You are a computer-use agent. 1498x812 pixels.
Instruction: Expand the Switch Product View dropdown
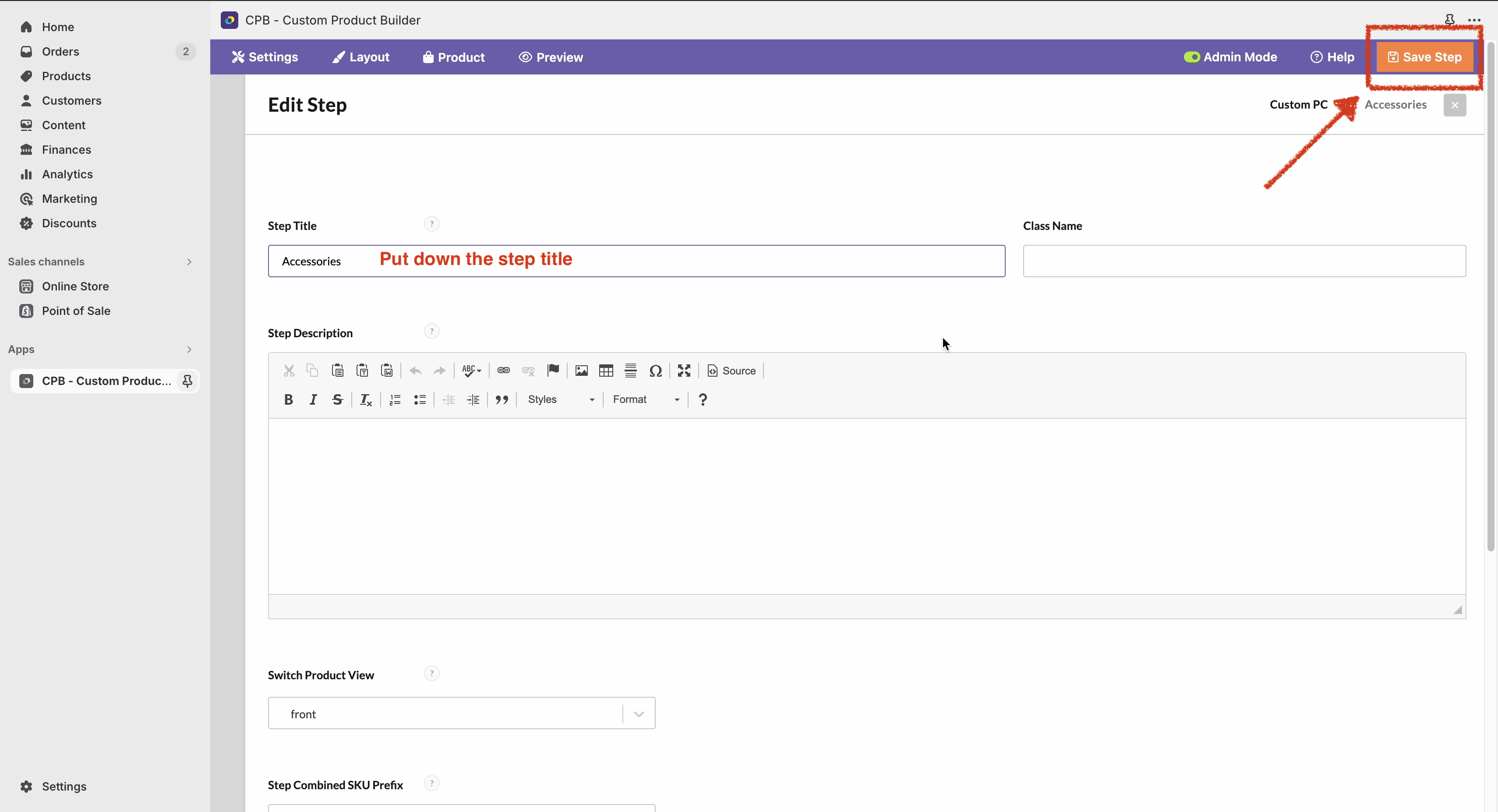[x=639, y=714]
